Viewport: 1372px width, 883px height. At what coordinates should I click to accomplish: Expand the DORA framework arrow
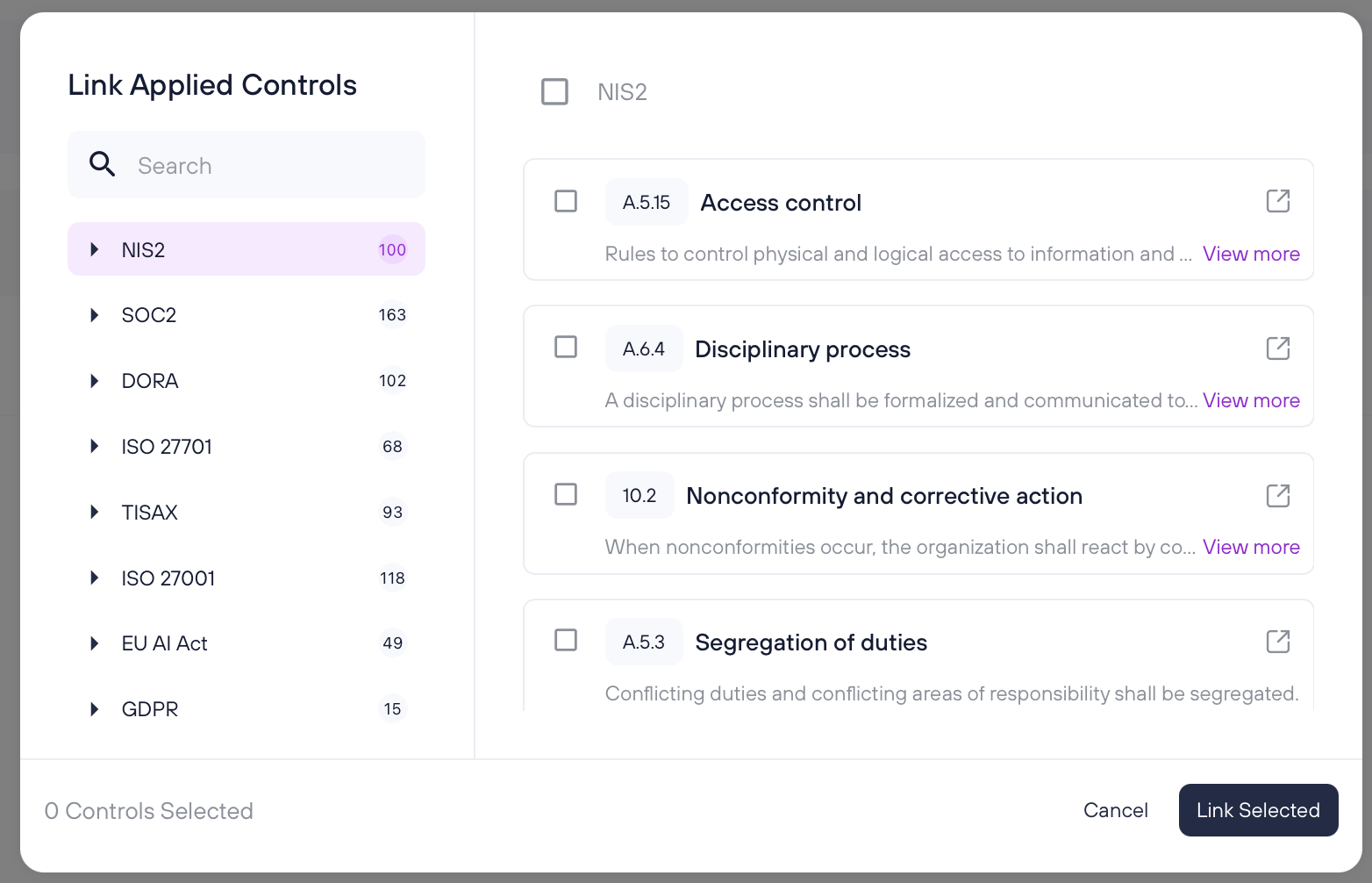pyautogui.click(x=95, y=381)
